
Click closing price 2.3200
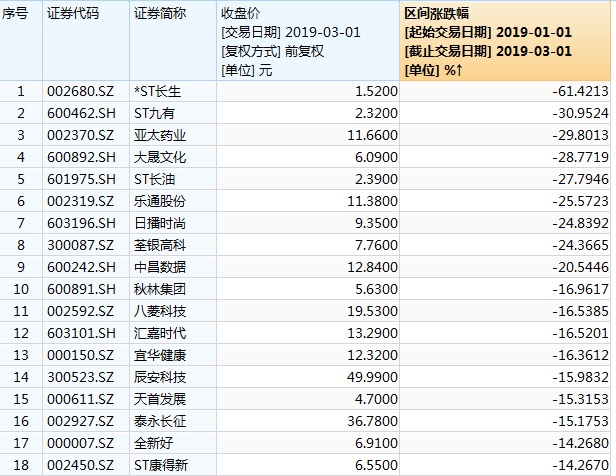pyautogui.click(x=308, y=114)
